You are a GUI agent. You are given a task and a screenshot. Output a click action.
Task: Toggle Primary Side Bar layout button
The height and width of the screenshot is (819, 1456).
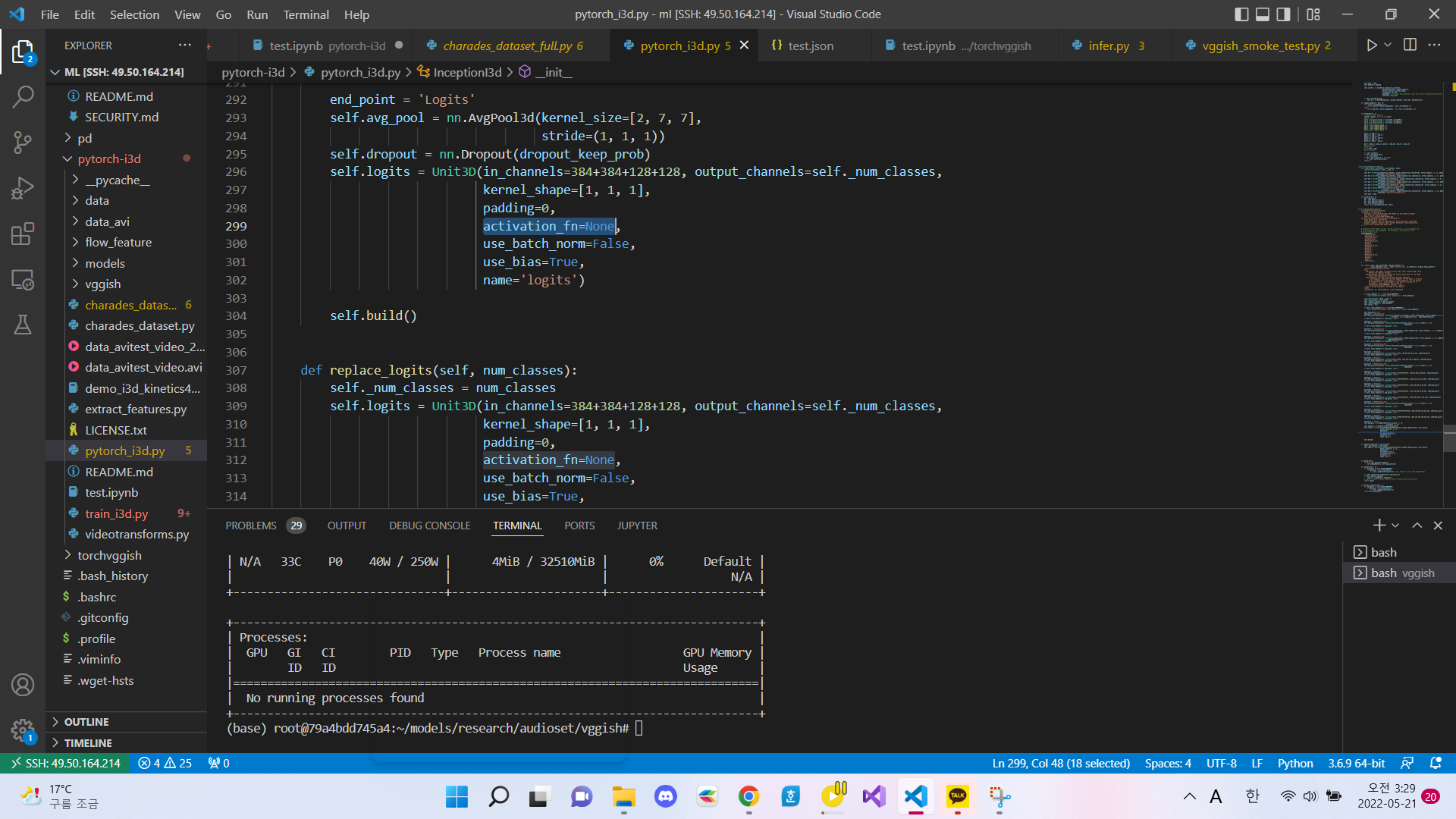coord(1241,14)
